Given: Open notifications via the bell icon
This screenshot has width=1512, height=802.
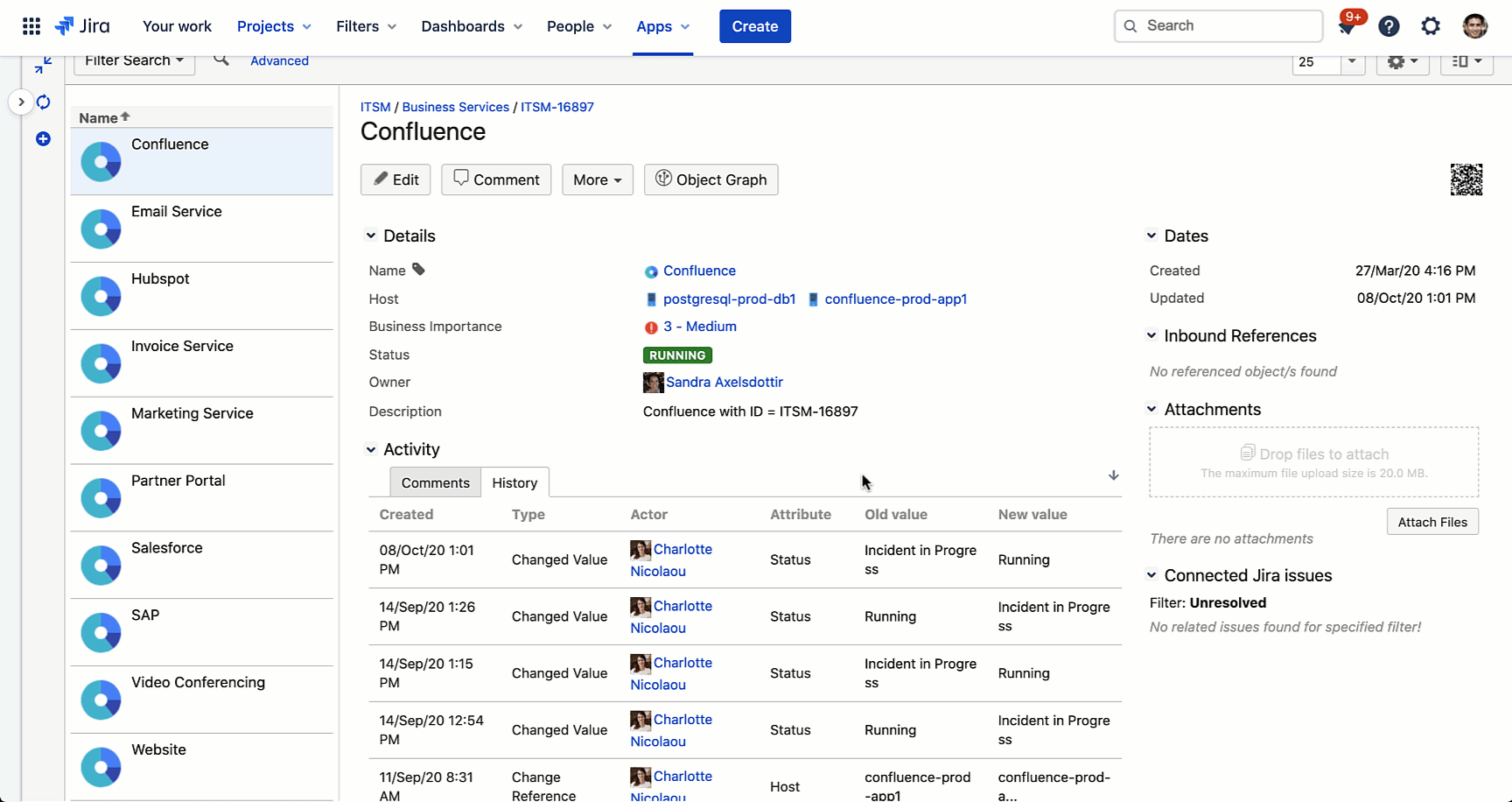Looking at the screenshot, I should [x=1347, y=26].
